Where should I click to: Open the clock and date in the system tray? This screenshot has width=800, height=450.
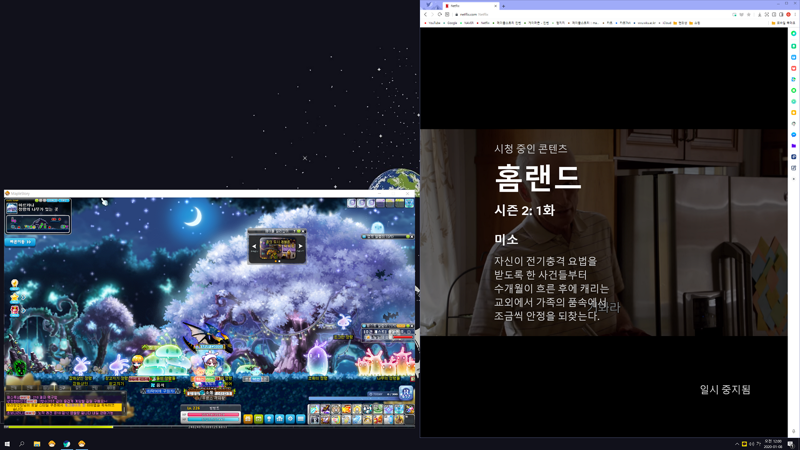tap(773, 444)
